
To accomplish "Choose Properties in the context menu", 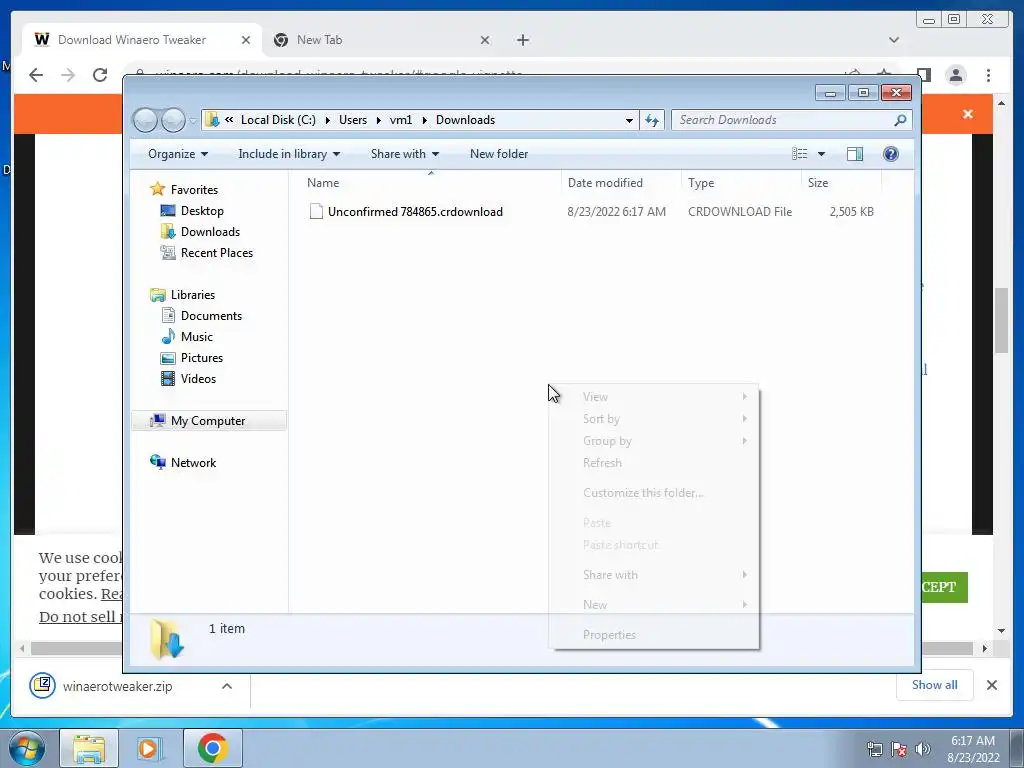I will click(x=654, y=635).
